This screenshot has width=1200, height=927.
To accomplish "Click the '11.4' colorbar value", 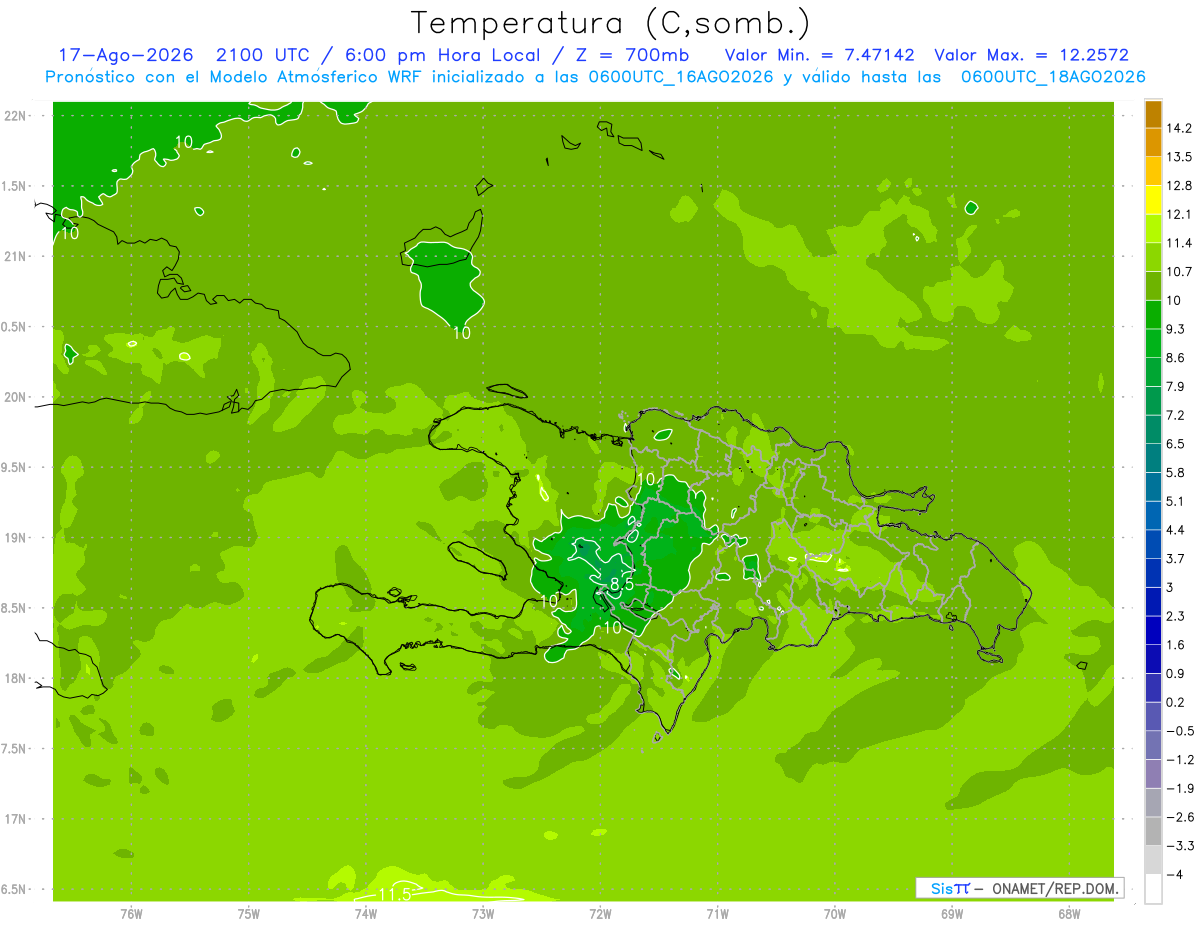I will click(x=1179, y=243).
